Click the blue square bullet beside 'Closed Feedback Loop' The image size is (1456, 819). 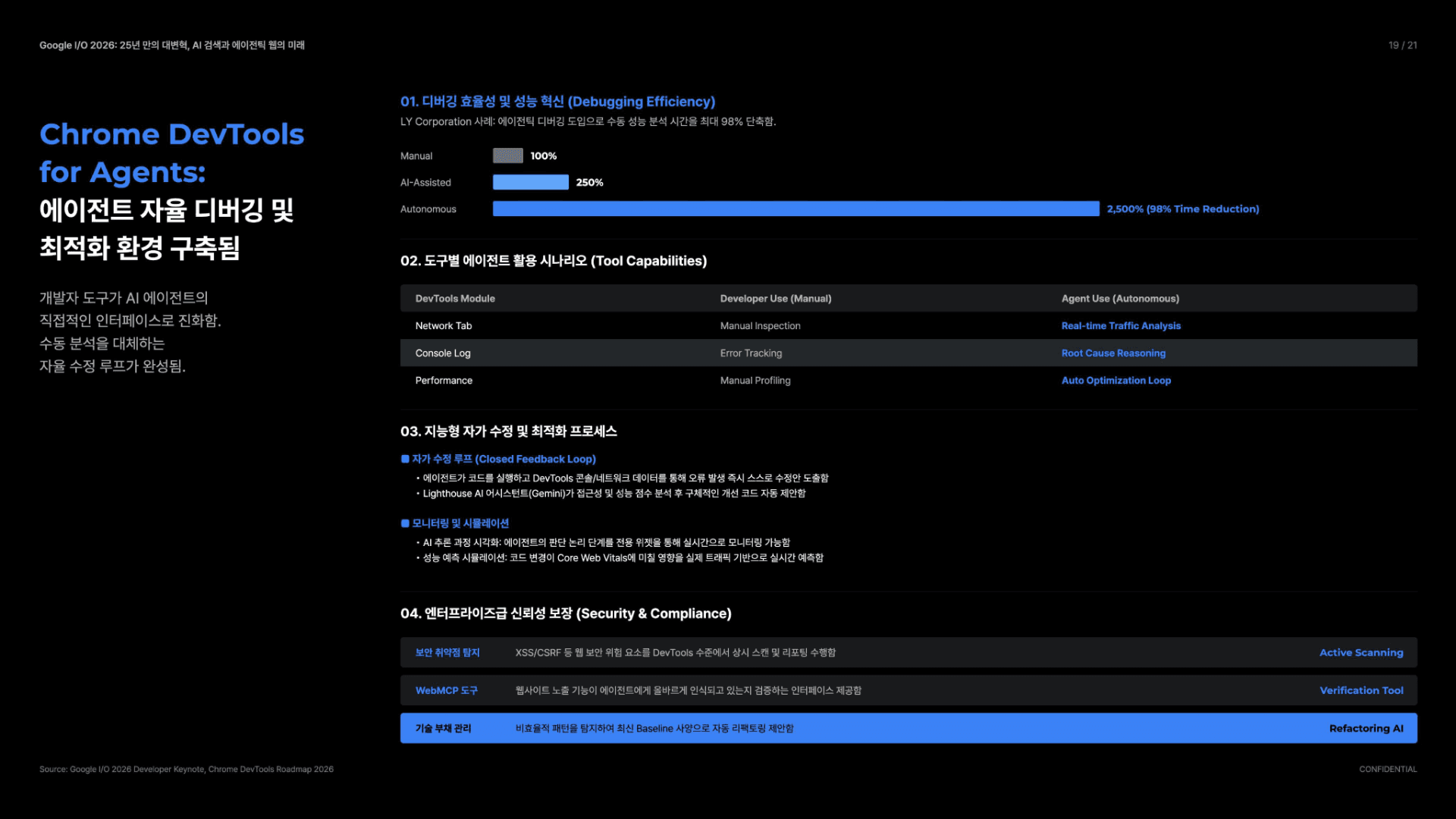pyautogui.click(x=405, y=459)
